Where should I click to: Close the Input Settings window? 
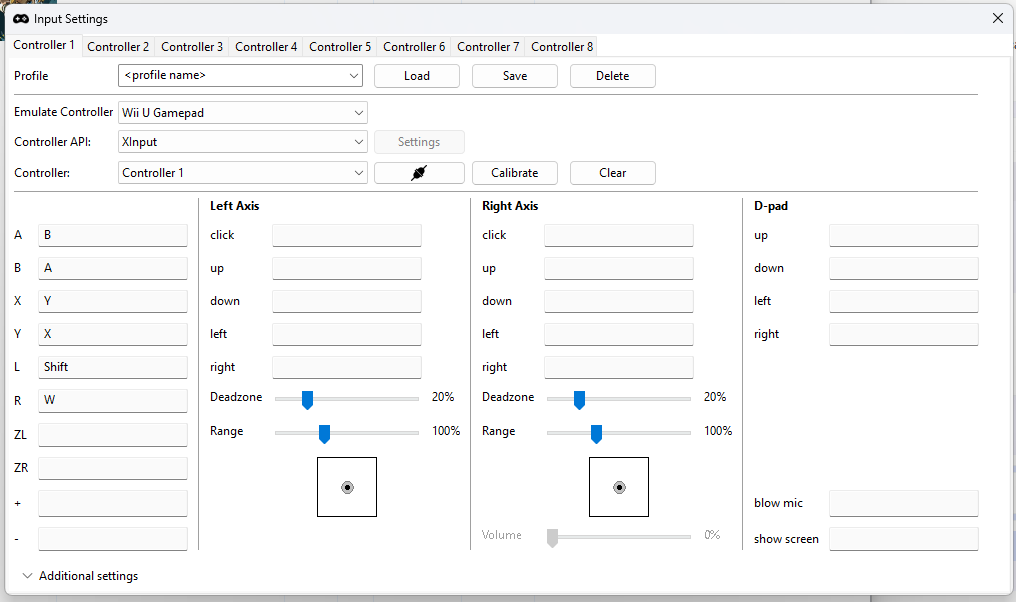[x=998, y=18]
